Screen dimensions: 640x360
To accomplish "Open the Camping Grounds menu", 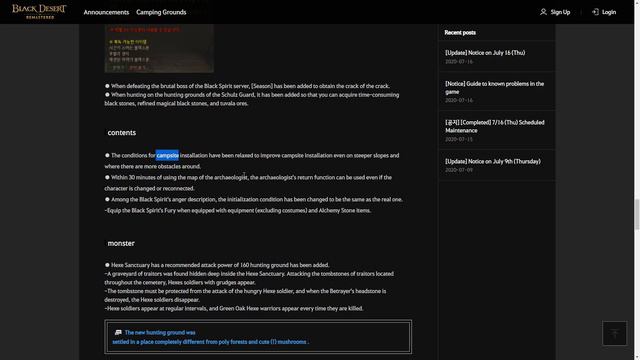I will [161, 12].
